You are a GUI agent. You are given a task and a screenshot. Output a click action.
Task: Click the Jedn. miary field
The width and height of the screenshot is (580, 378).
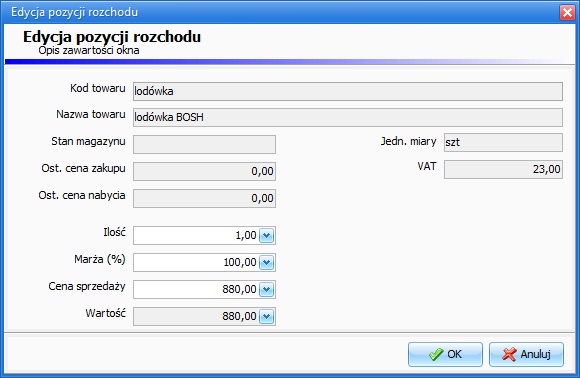point(503,142)
